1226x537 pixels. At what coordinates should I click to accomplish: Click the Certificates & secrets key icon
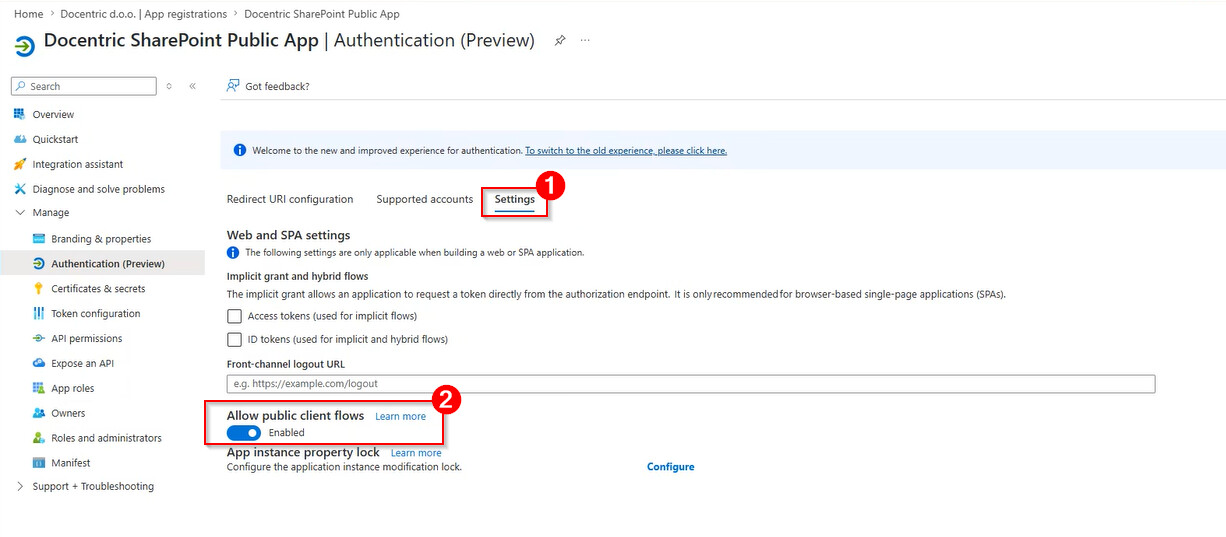(x=39, y=288)
